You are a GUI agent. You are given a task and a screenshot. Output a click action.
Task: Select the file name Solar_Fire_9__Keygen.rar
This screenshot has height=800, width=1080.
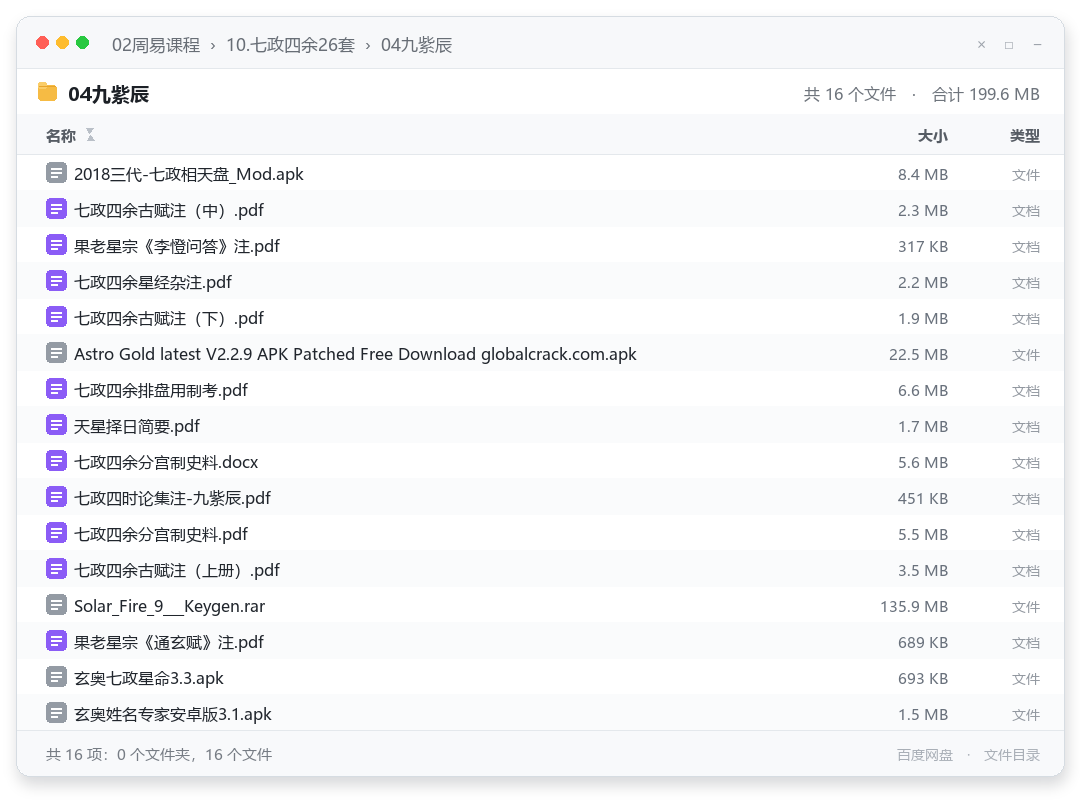169,606
